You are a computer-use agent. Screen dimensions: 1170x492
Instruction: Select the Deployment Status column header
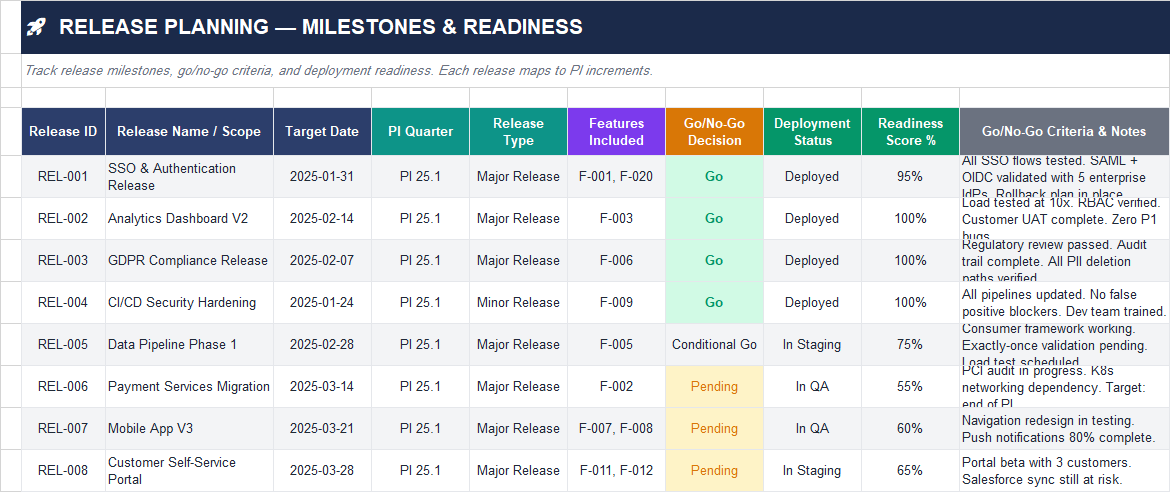(813, 131)
